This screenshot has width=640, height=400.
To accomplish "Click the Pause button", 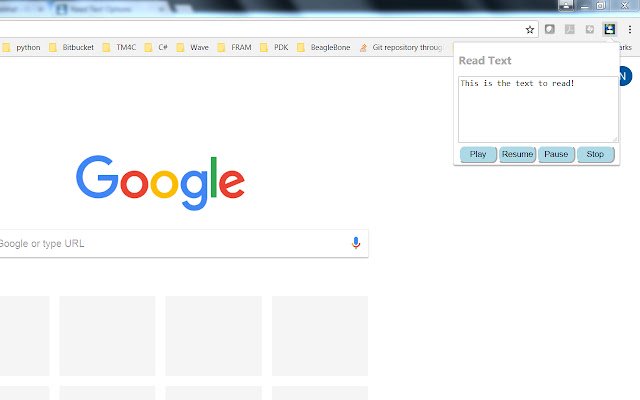I will pyautogui.click(x=556, y=154).
